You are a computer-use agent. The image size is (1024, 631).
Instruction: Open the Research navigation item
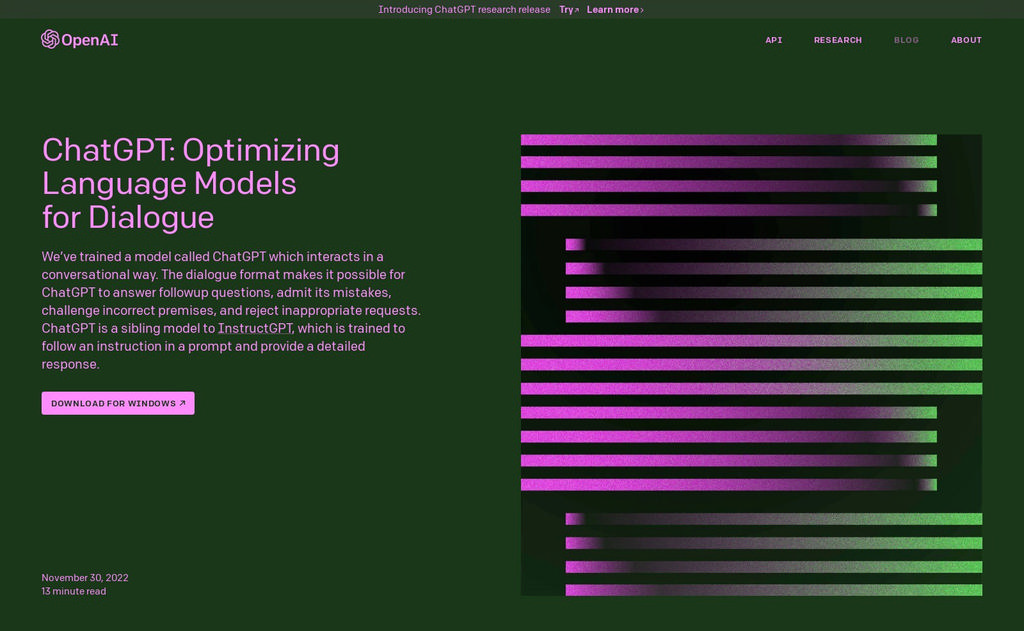[x=838, y=40]
